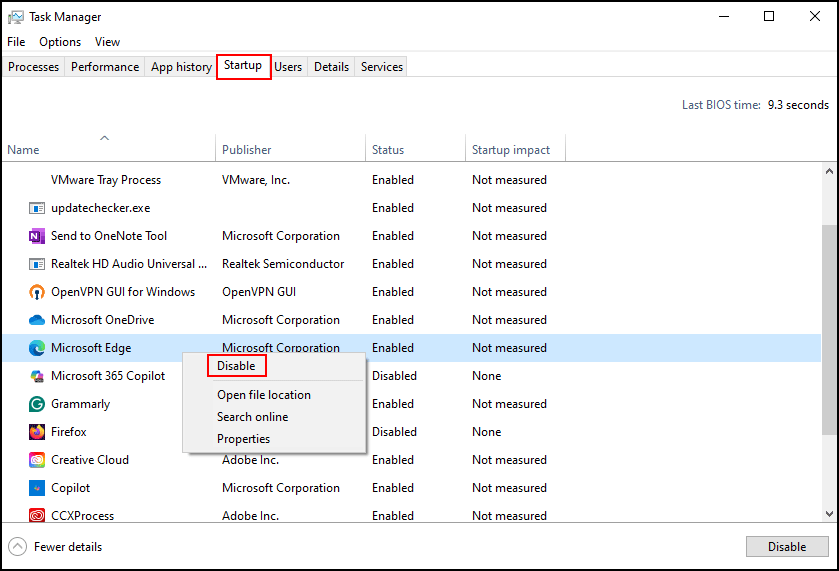
Task: Switch to the Performance tab
Action: pos(105,67)
